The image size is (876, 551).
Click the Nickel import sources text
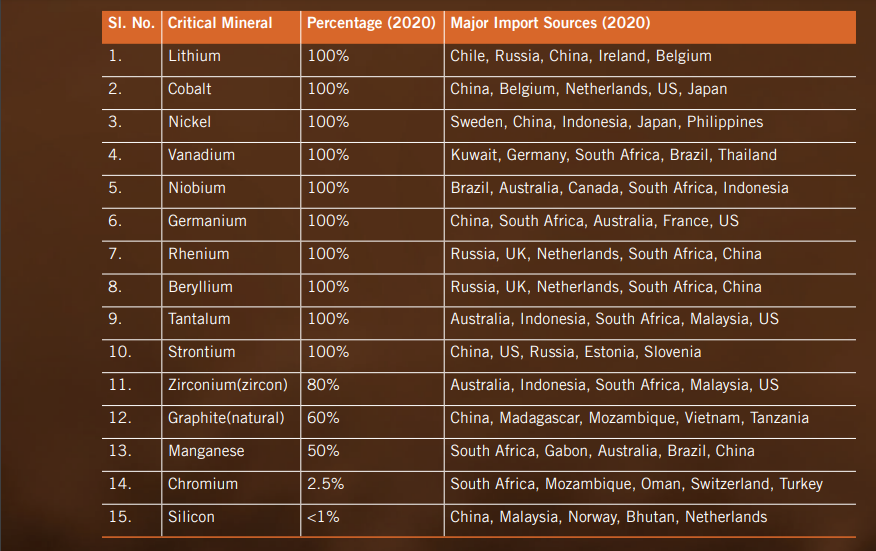click(x=607, y=122)
